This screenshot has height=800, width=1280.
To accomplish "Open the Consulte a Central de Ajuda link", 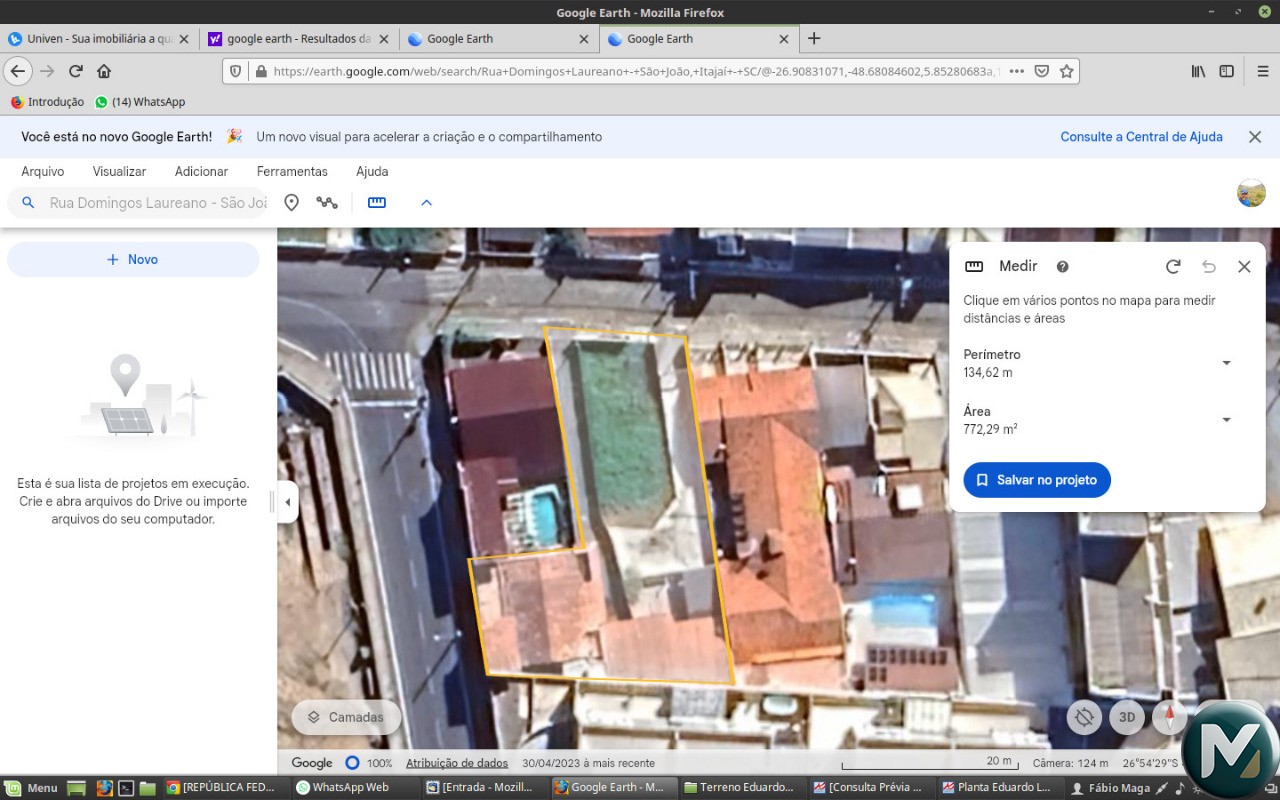I will [x=1141, y=137].
